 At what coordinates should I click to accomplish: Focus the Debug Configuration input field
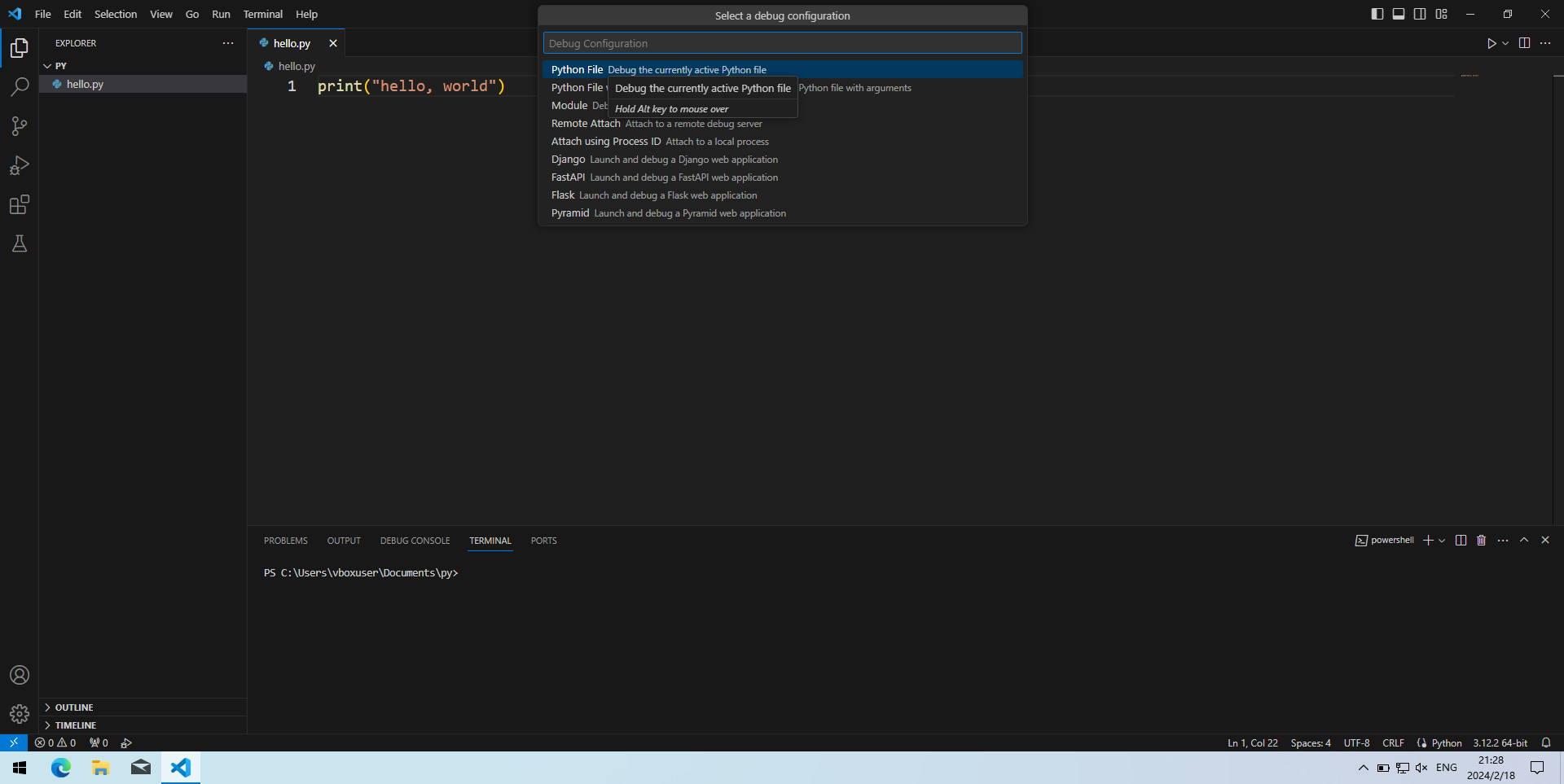click(x=782, y=43)
